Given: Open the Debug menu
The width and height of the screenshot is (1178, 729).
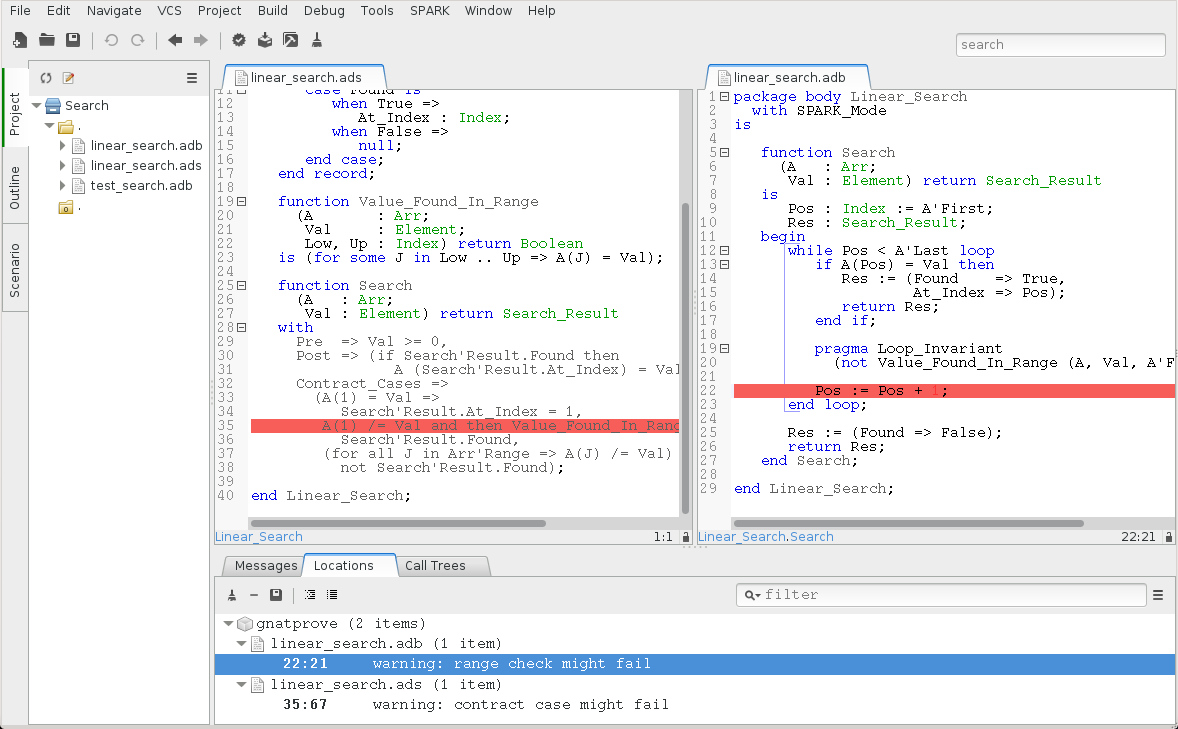Looking at the screenshot, I should tap(324, 11).
